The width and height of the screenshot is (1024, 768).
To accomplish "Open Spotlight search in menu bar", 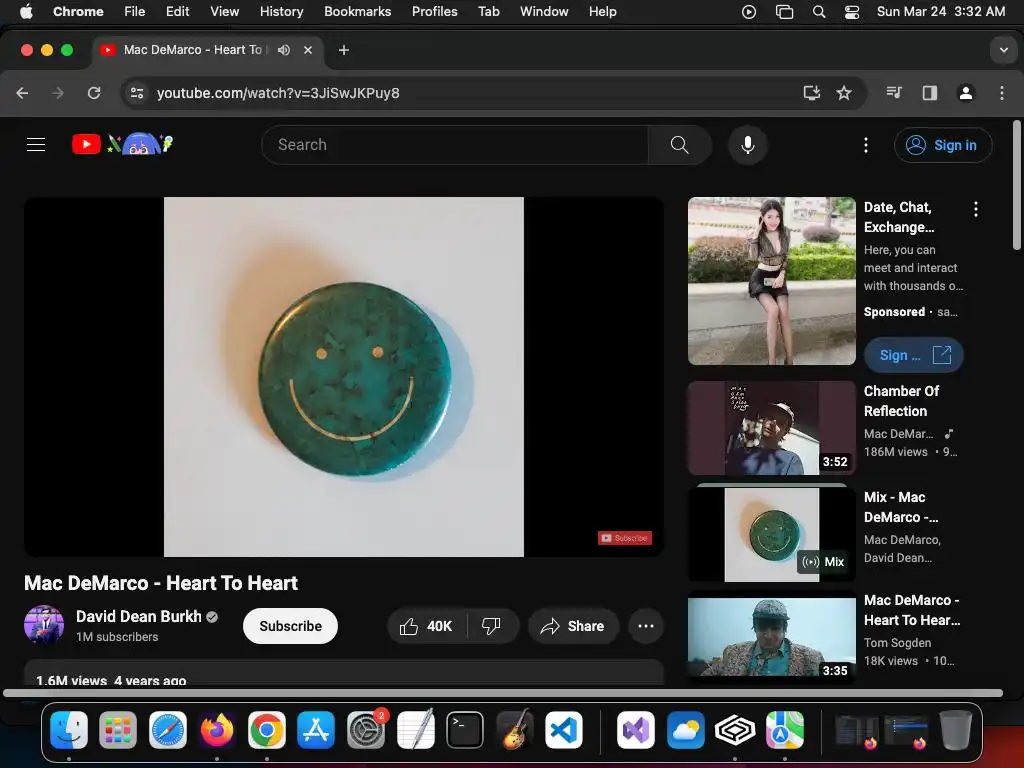I will (x=818, y=12).
